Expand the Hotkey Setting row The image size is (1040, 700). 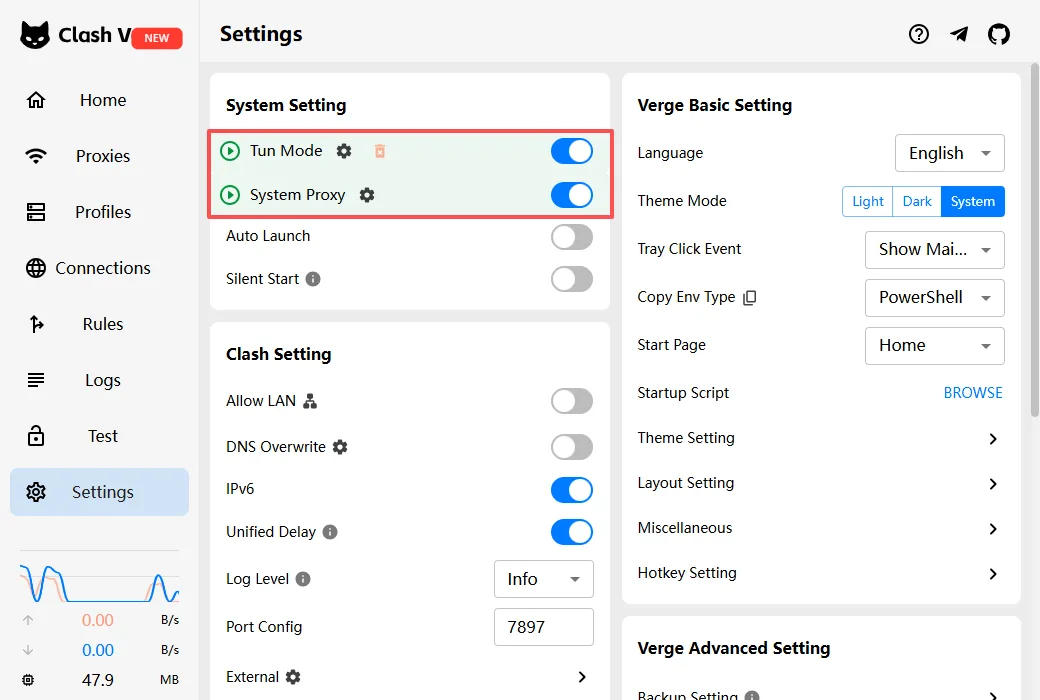pyautogui.click(x=820, y=574)
